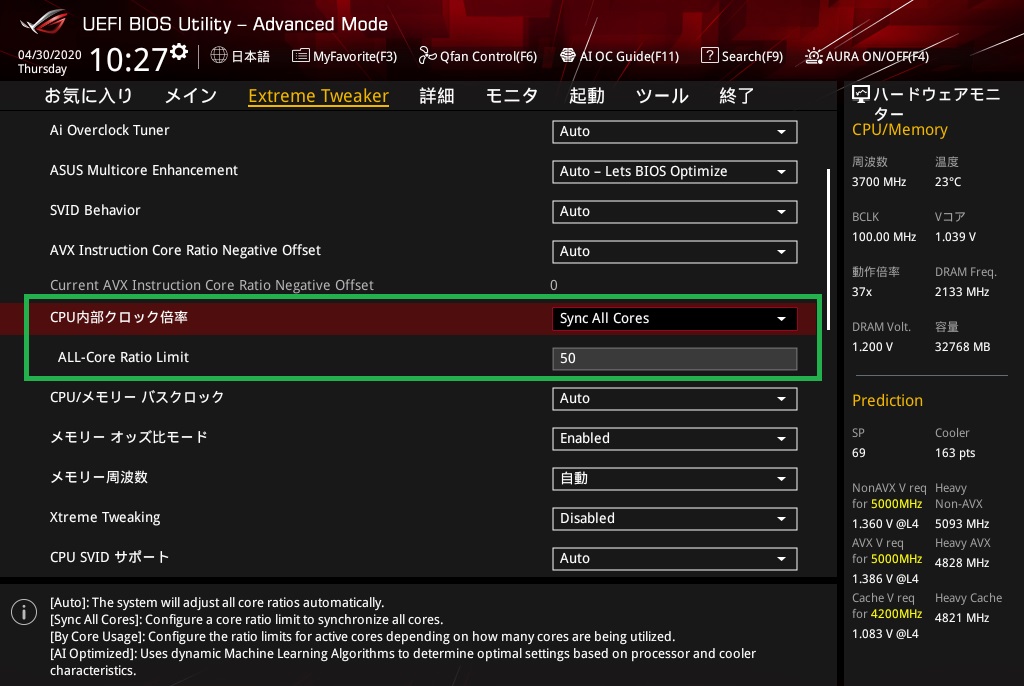Expand ASUS Multicore Enhancement dropdown
Screen dimensions: 1024x686
point(674,171)
